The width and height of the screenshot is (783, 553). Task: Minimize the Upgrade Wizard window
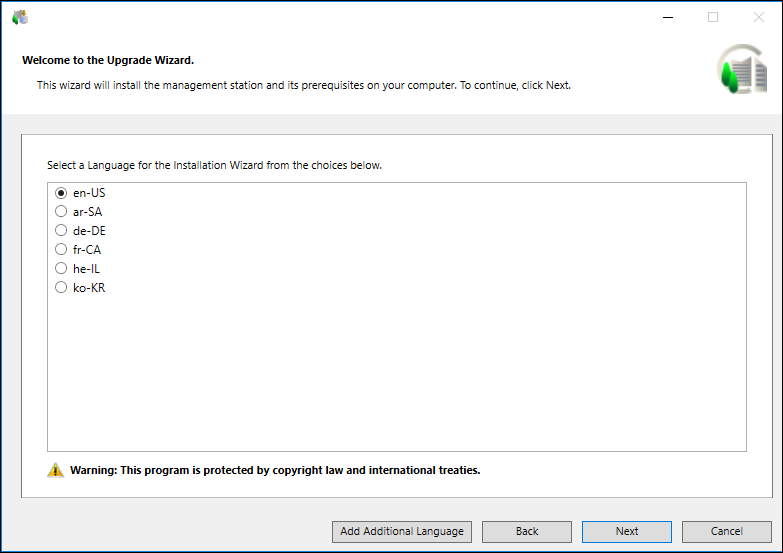click(x=667, y=17)
